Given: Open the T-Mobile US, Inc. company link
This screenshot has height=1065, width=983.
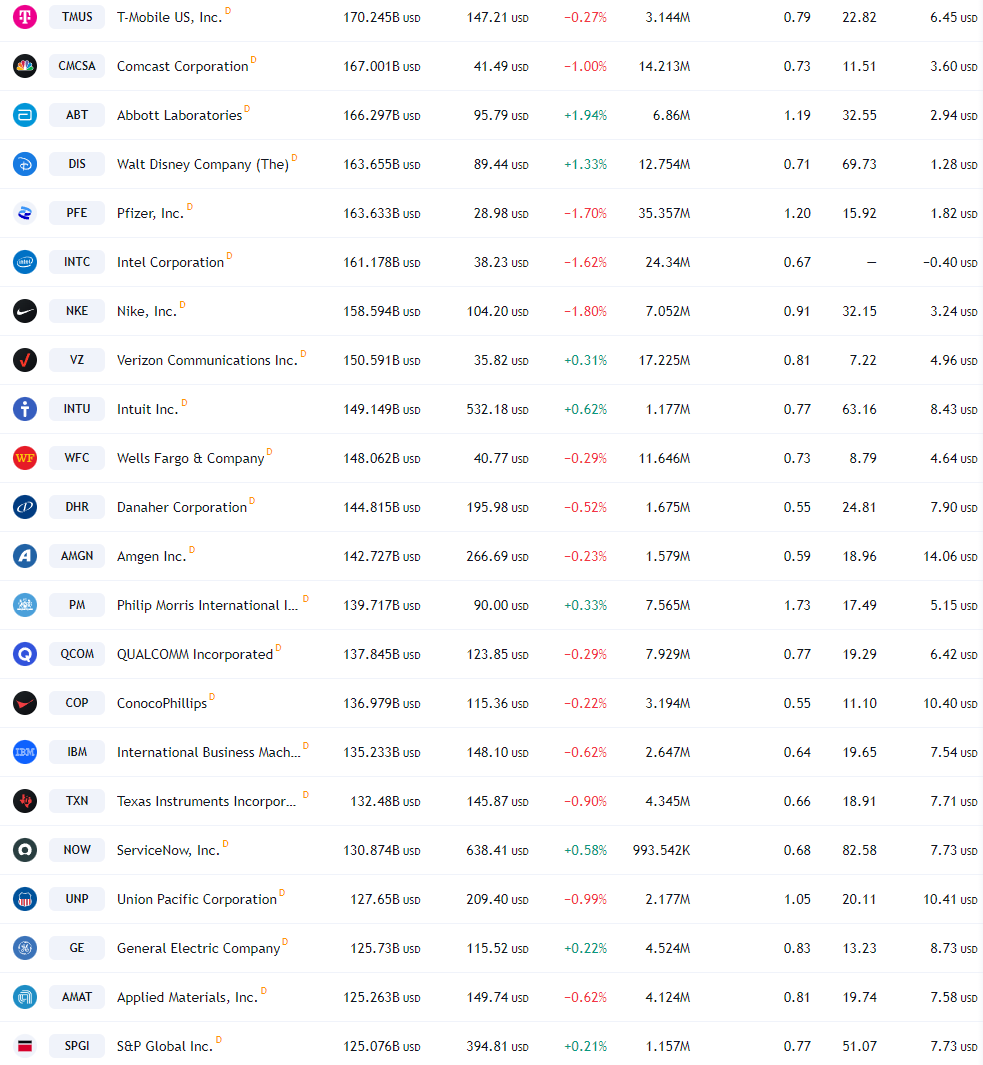Looking at the screenshot, I should point(169,18).
